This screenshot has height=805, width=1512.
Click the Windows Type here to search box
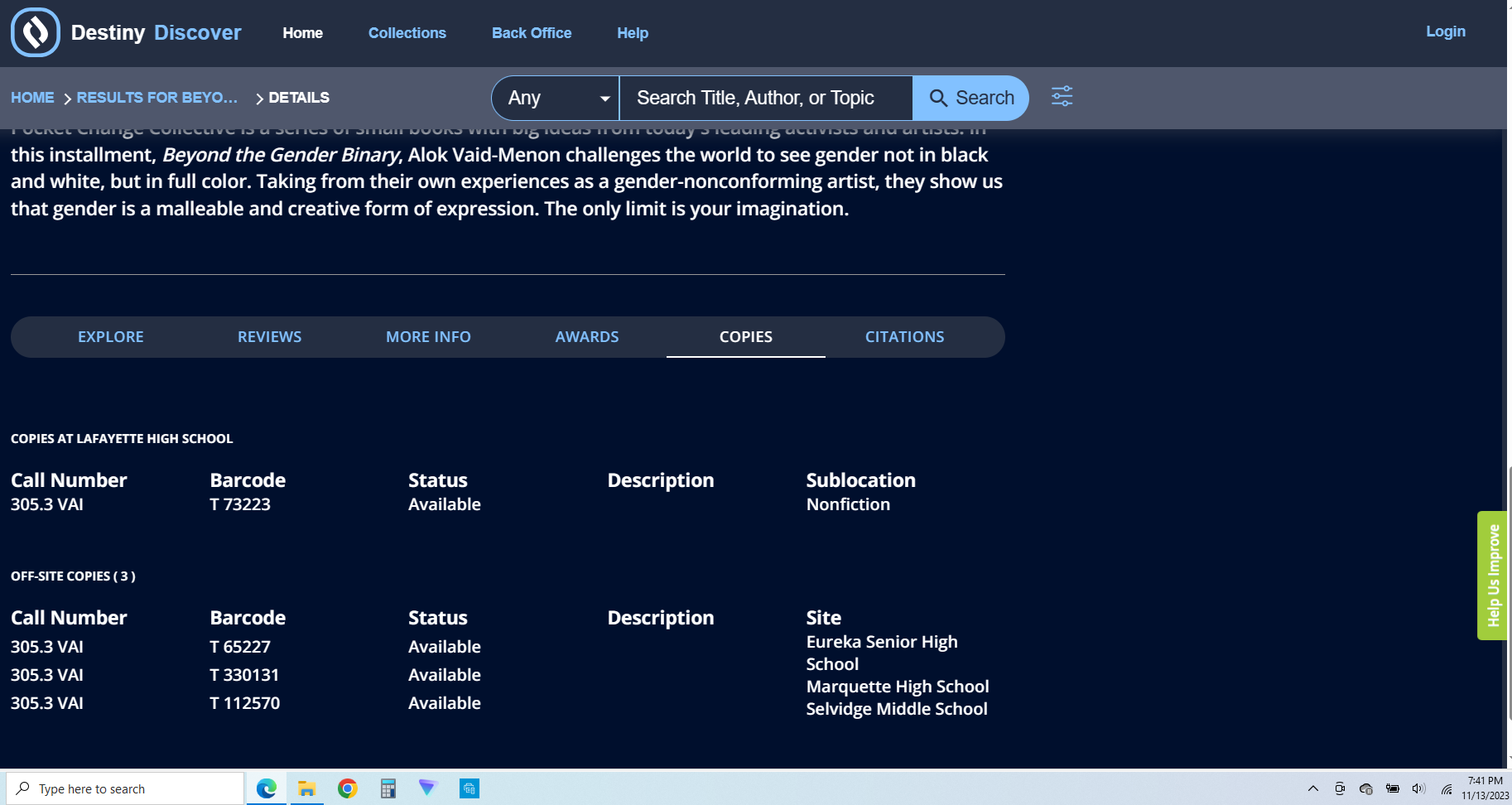click(125, 788)
